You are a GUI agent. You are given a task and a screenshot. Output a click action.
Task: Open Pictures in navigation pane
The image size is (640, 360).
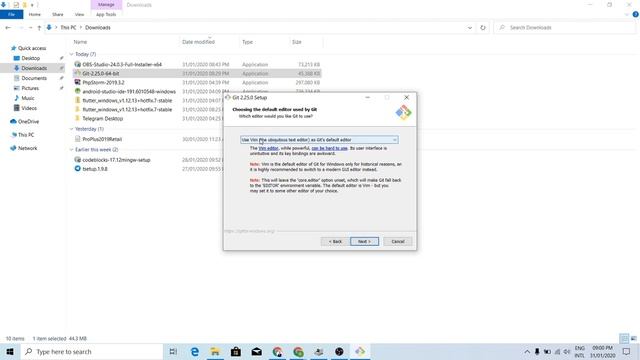pos(30,88)
